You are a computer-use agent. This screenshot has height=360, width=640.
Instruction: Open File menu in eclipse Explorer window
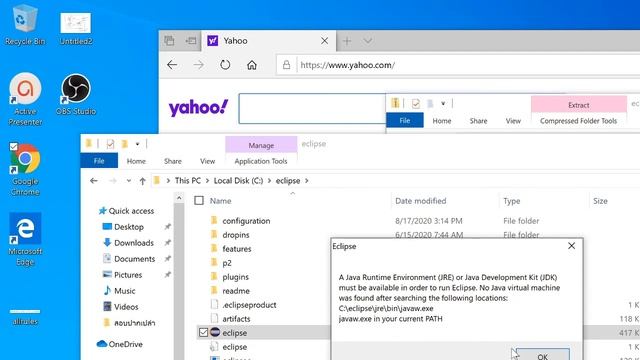point(99,161)
